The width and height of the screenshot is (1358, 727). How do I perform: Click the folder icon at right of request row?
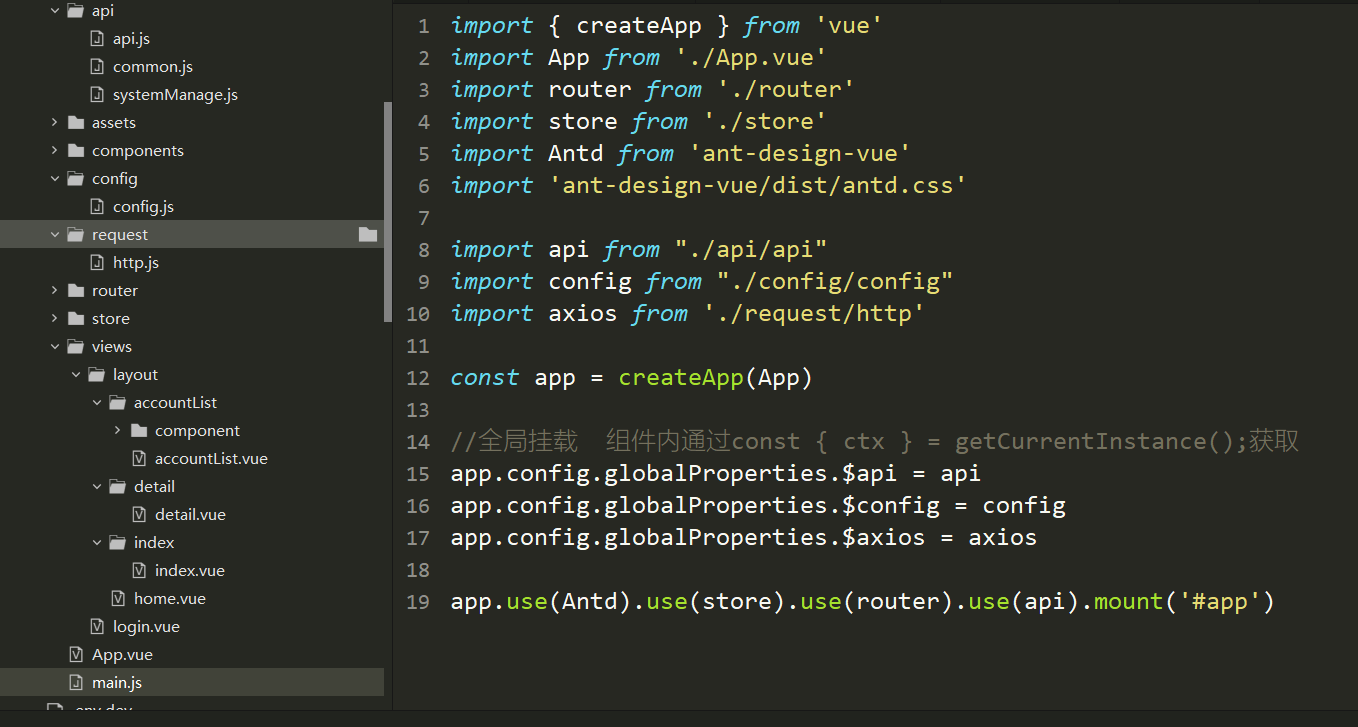click(x=368, y=235)
